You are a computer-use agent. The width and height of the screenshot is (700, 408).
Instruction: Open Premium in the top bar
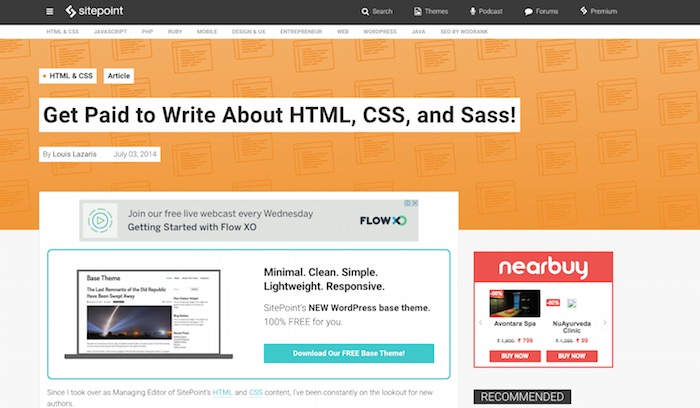tap(599, 11)
